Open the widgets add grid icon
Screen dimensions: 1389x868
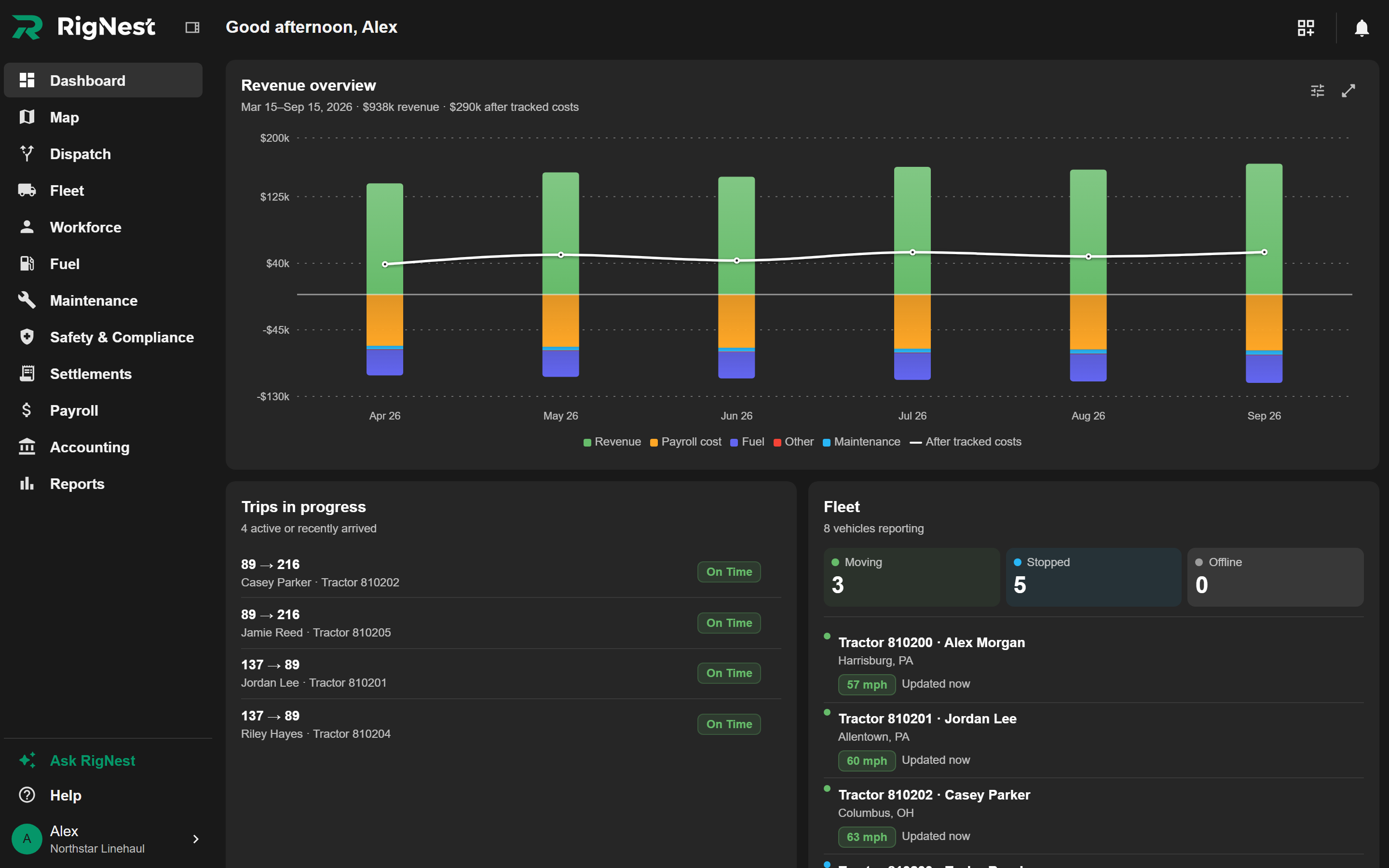pos(1306,27)
